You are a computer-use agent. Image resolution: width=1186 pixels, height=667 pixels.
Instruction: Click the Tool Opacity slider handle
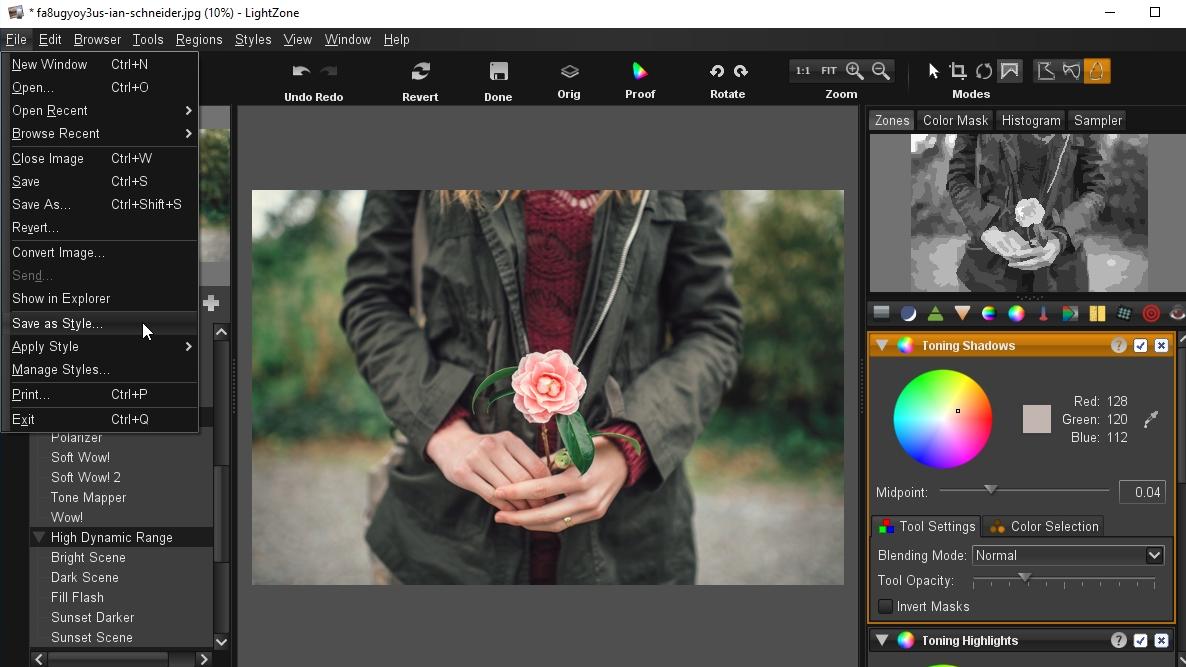[1024, 578]
